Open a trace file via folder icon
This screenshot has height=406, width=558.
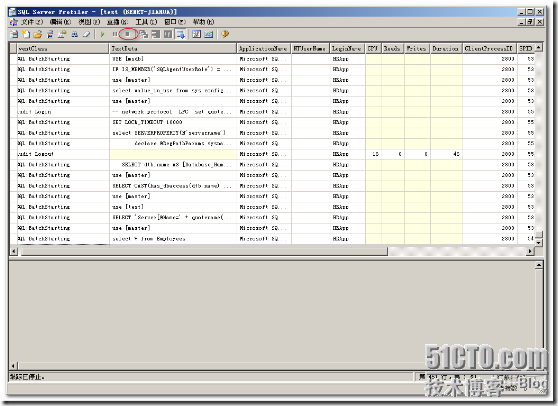(x=38, y=34)
